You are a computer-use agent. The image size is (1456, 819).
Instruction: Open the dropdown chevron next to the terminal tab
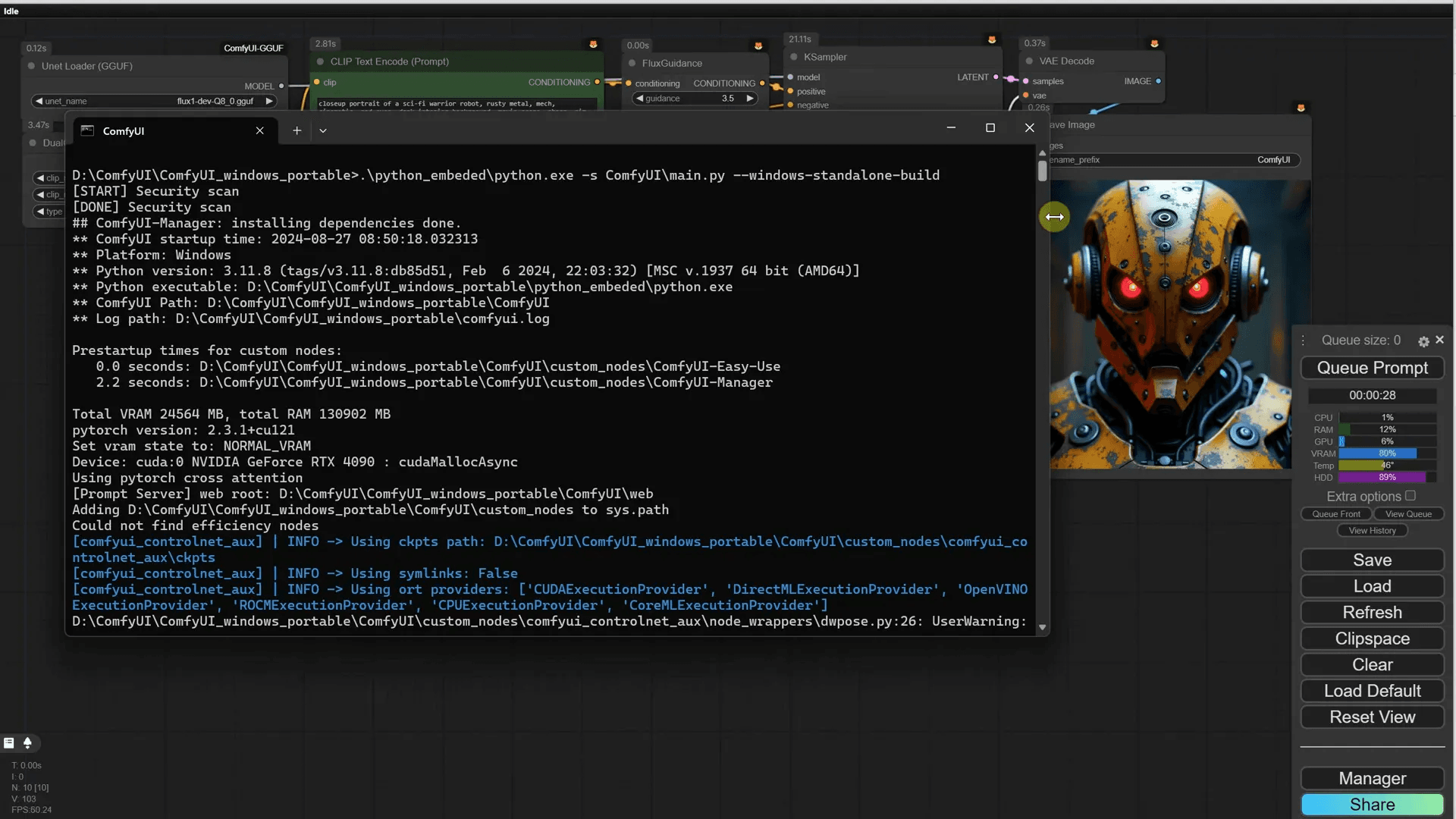coord(323,130)
